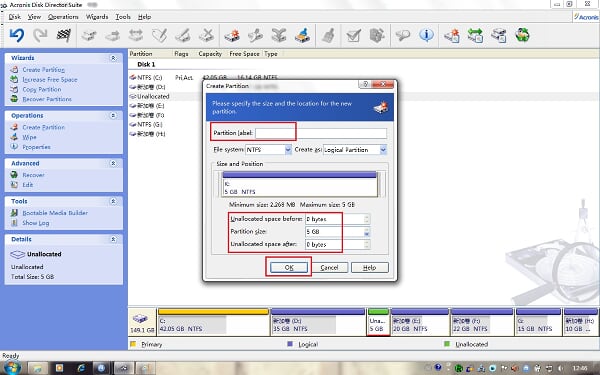Screen dimensions: 600x375
Task: Click the blue Properties info icon in toolbar
Action: click(426, 35)
